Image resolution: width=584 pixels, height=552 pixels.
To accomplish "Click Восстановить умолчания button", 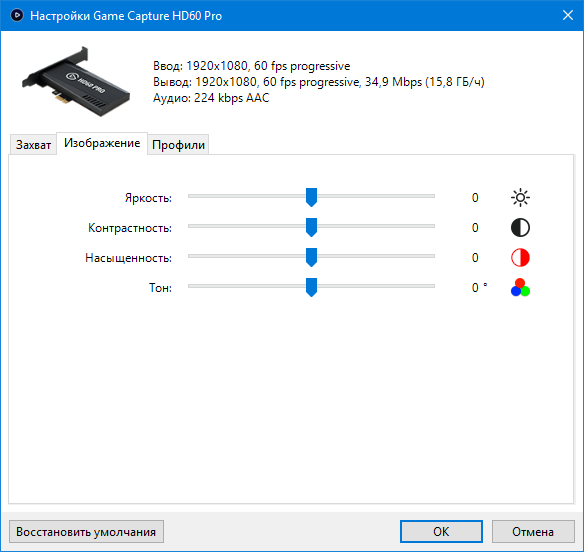I will [x=86, y=532].
